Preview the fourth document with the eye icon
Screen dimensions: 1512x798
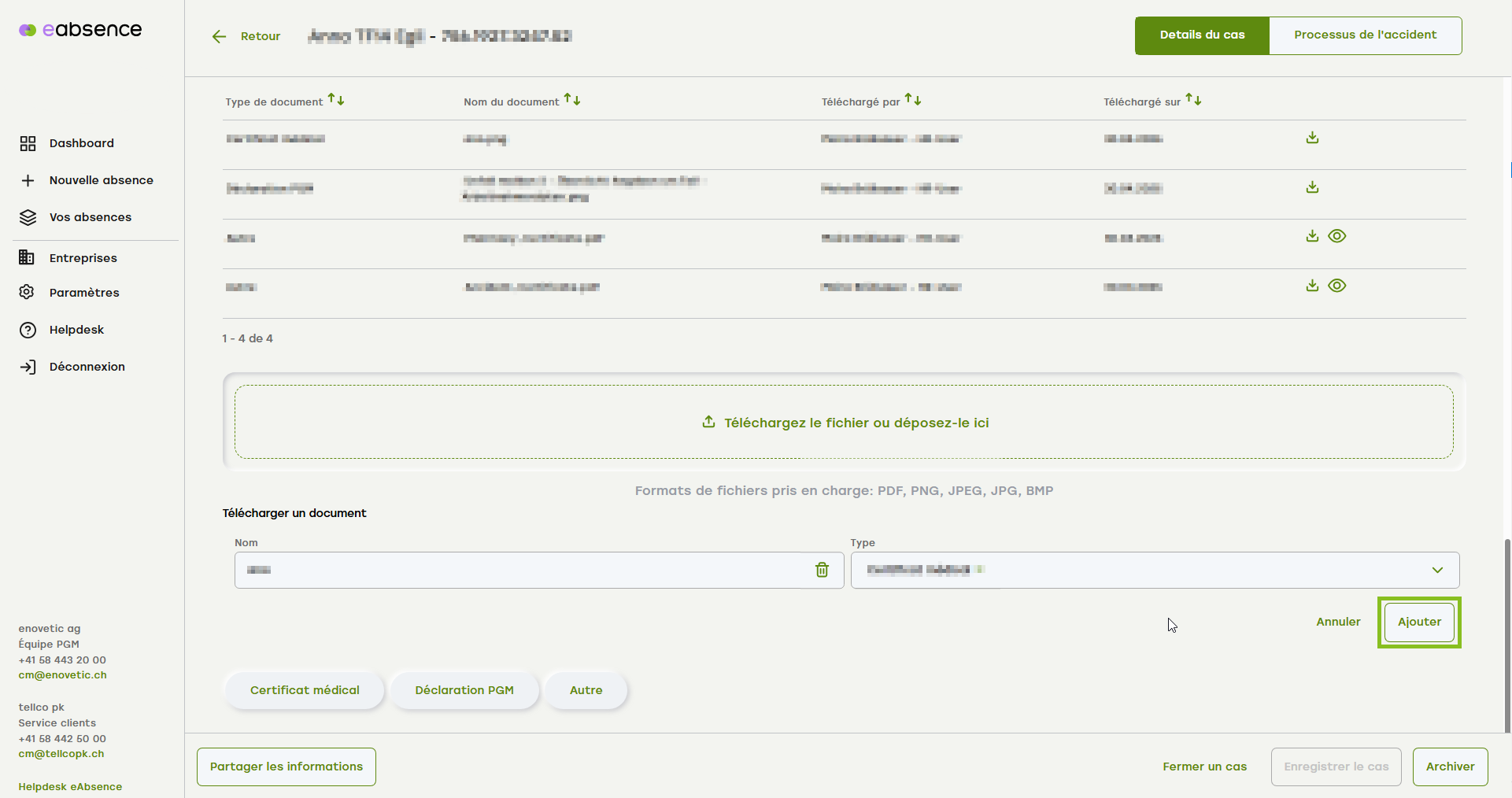click(x=1336, y=286)
